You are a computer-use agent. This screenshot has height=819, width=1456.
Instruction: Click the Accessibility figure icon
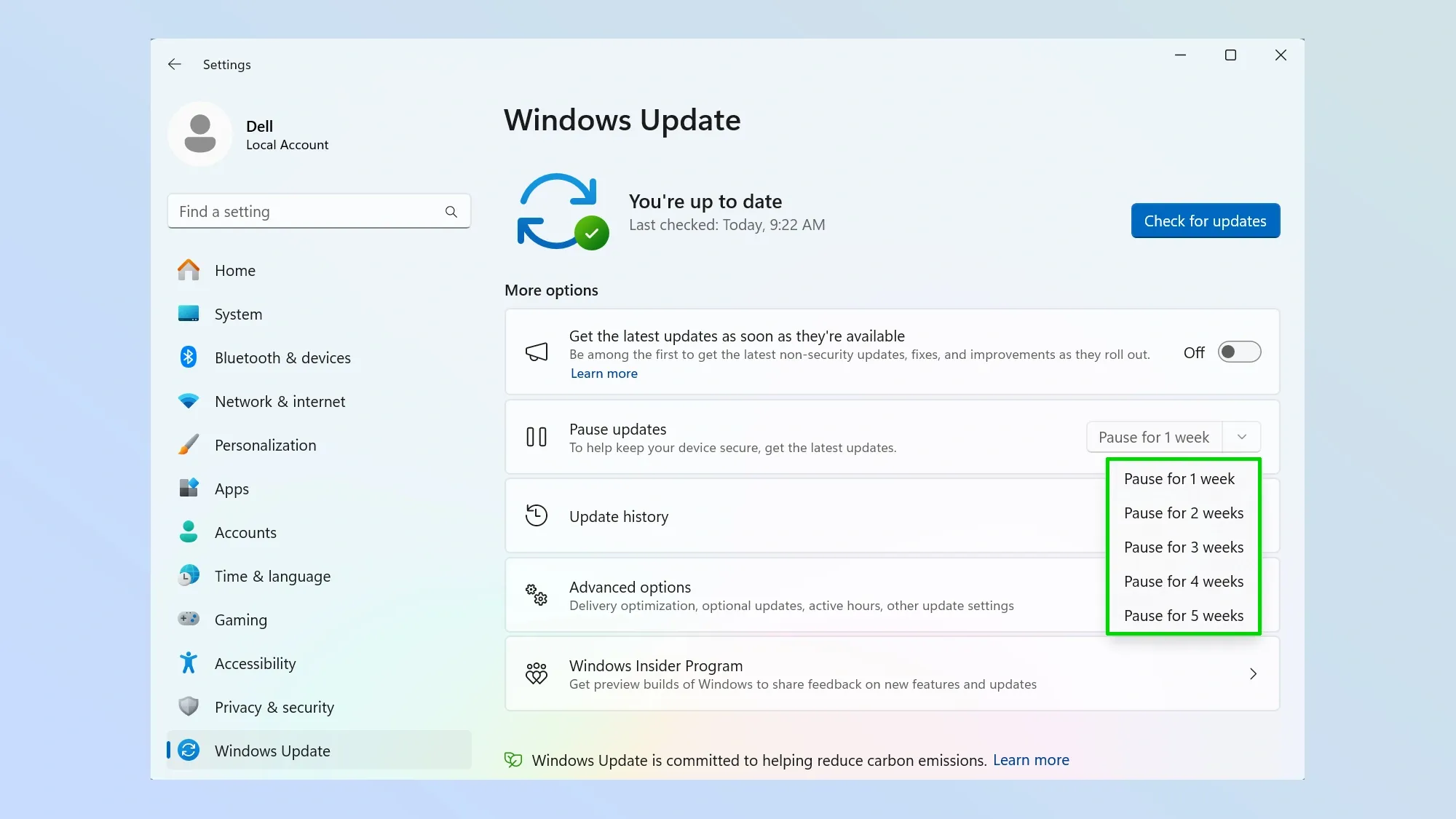point(189,662)
